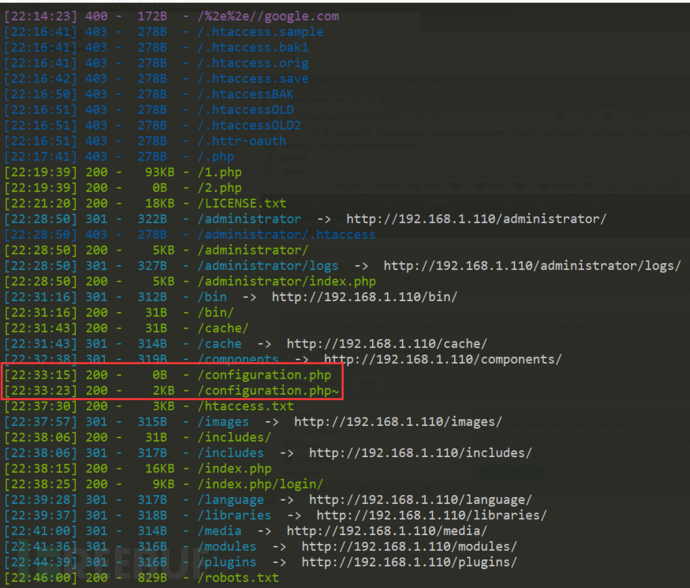This screenshot has width=690, height=588.
Task: Click the /1.php result line
Action: [123, 172]
